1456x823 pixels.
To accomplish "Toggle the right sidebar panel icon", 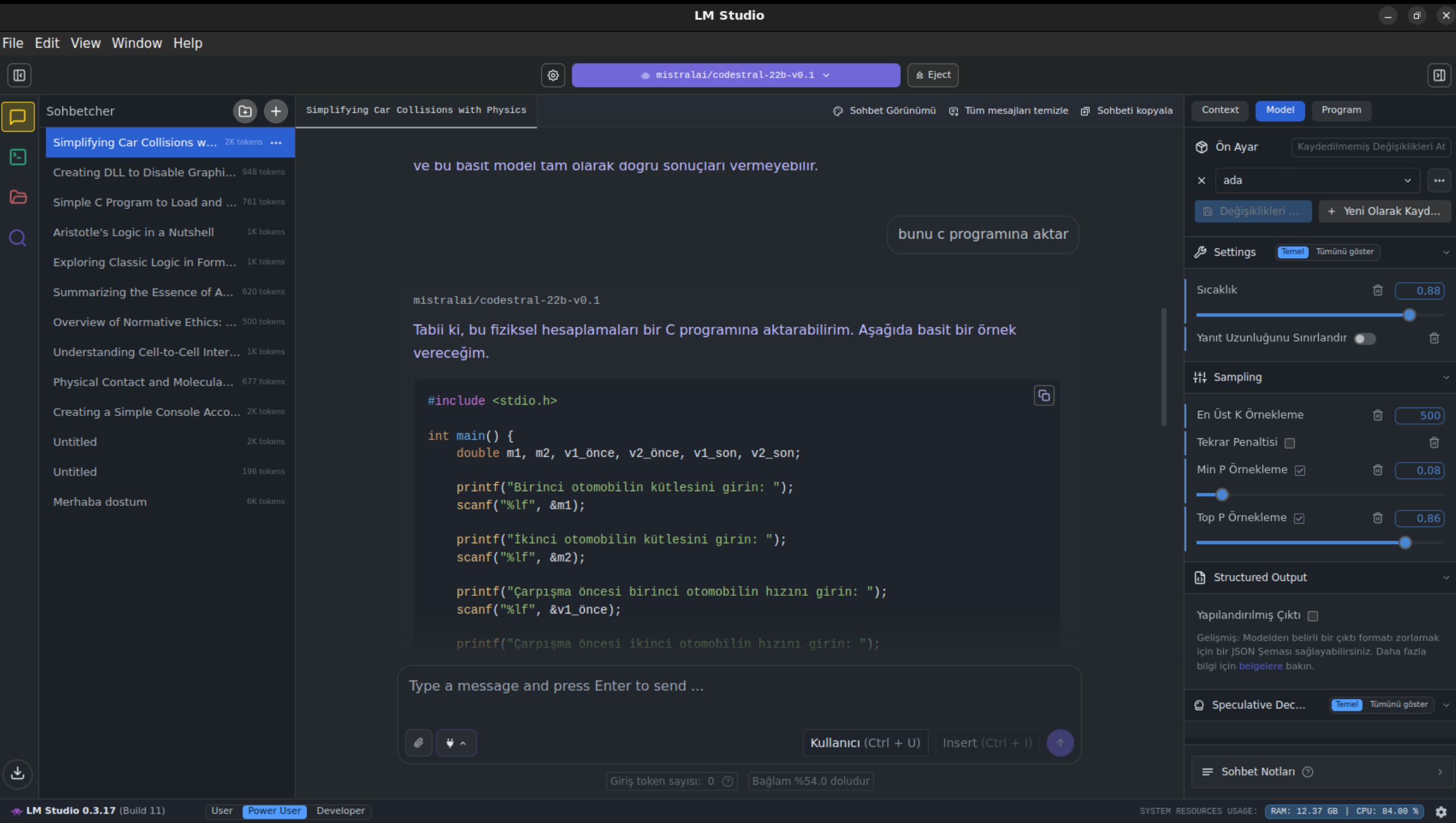I will tap(1439, 75).
